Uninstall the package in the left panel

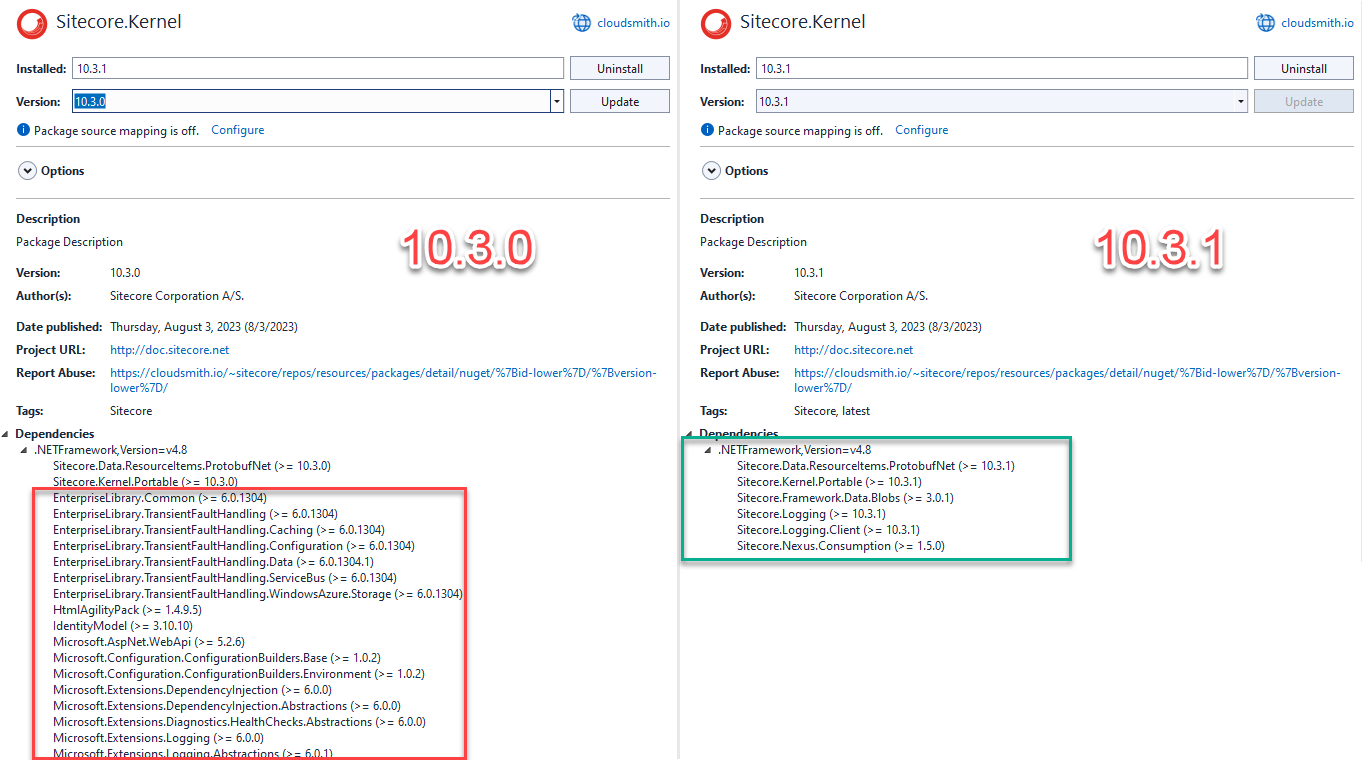620,69
